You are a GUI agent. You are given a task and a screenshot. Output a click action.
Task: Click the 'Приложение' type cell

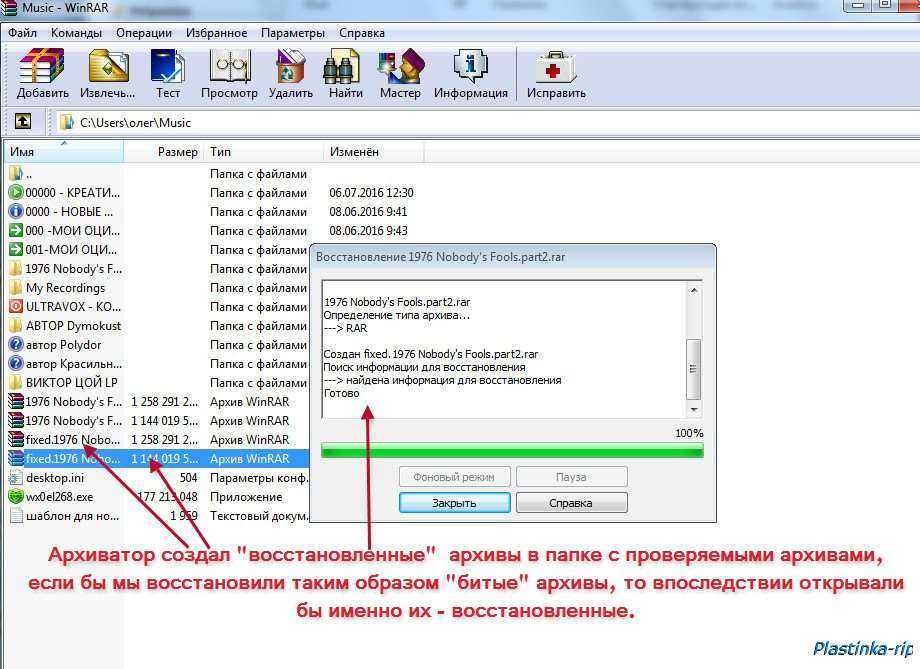pyautogui.click(x=246, y=496)
